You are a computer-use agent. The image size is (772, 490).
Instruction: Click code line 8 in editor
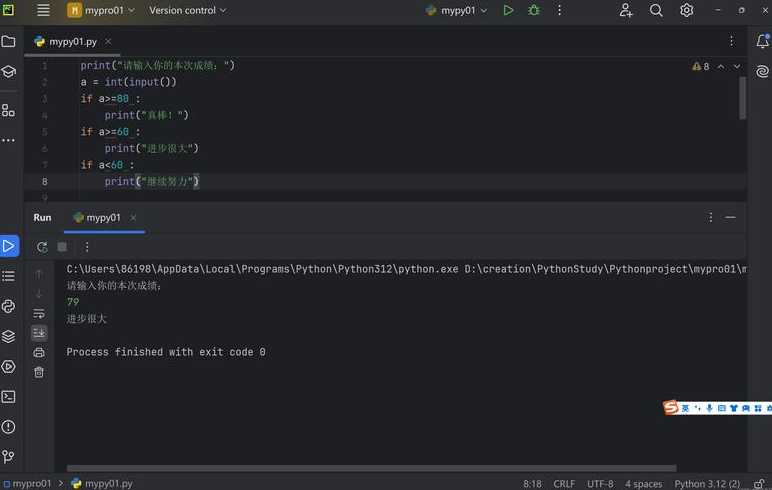(385, 181)
